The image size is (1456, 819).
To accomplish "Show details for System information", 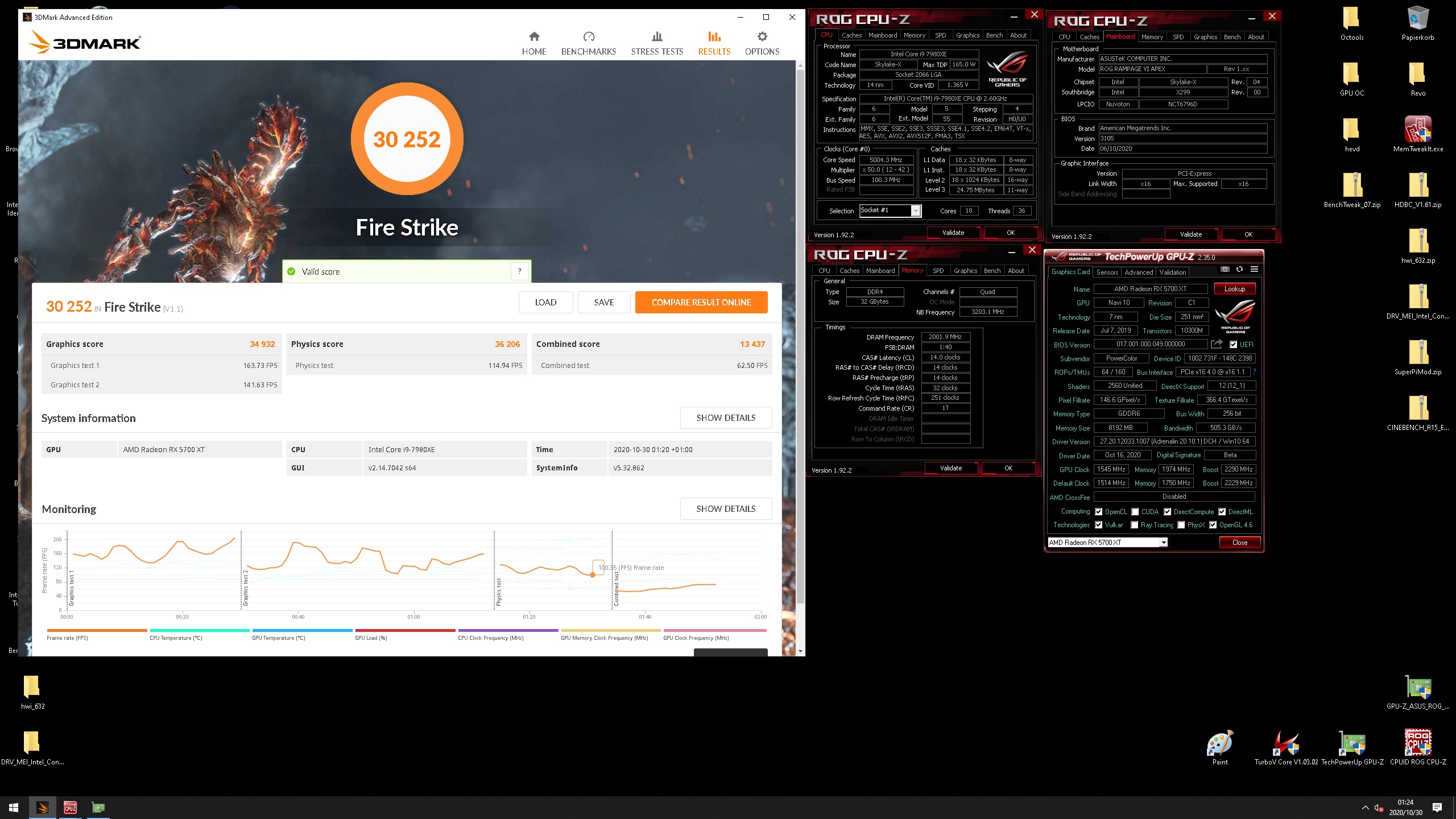I will coord(726,418).
